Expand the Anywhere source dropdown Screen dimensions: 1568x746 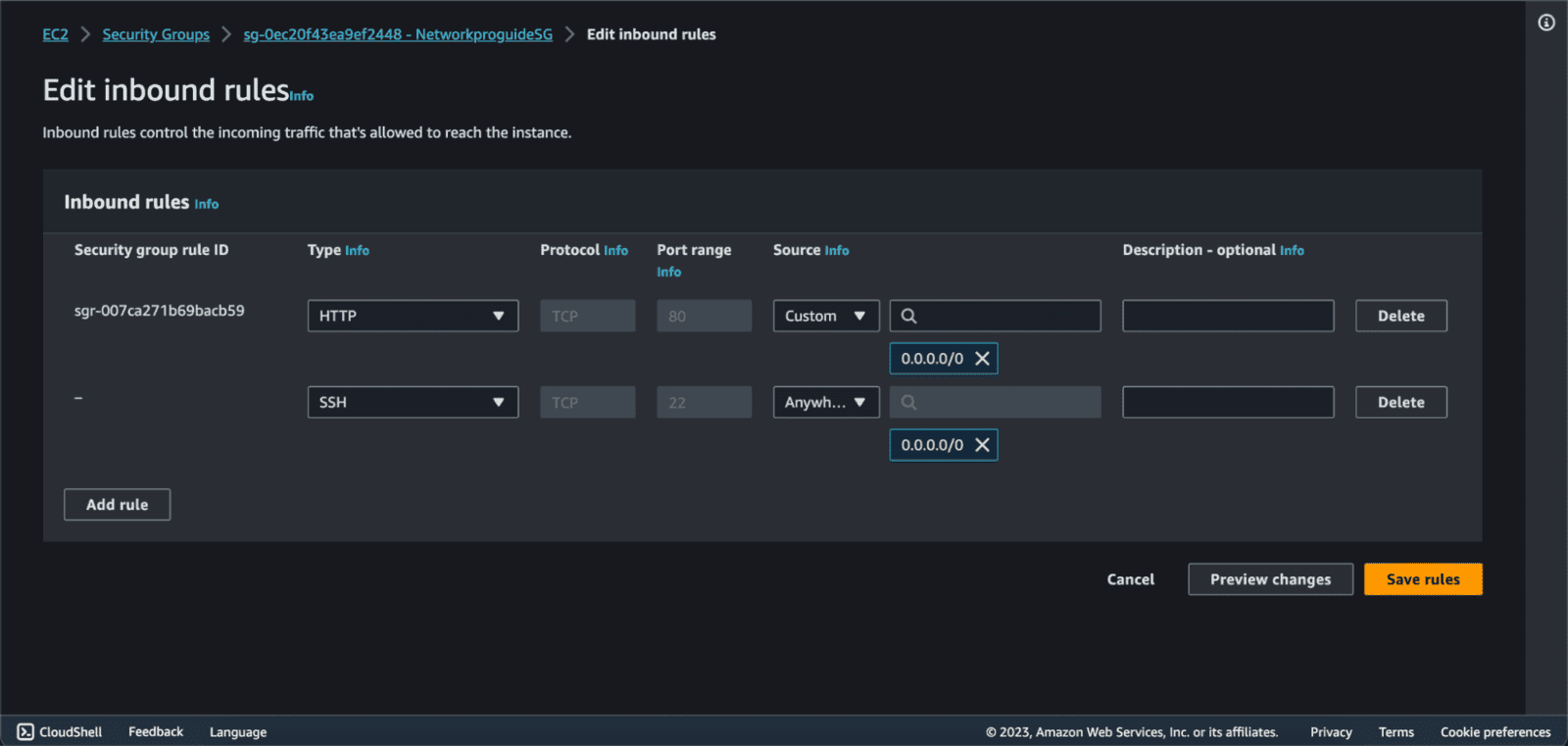coord(826,402)
